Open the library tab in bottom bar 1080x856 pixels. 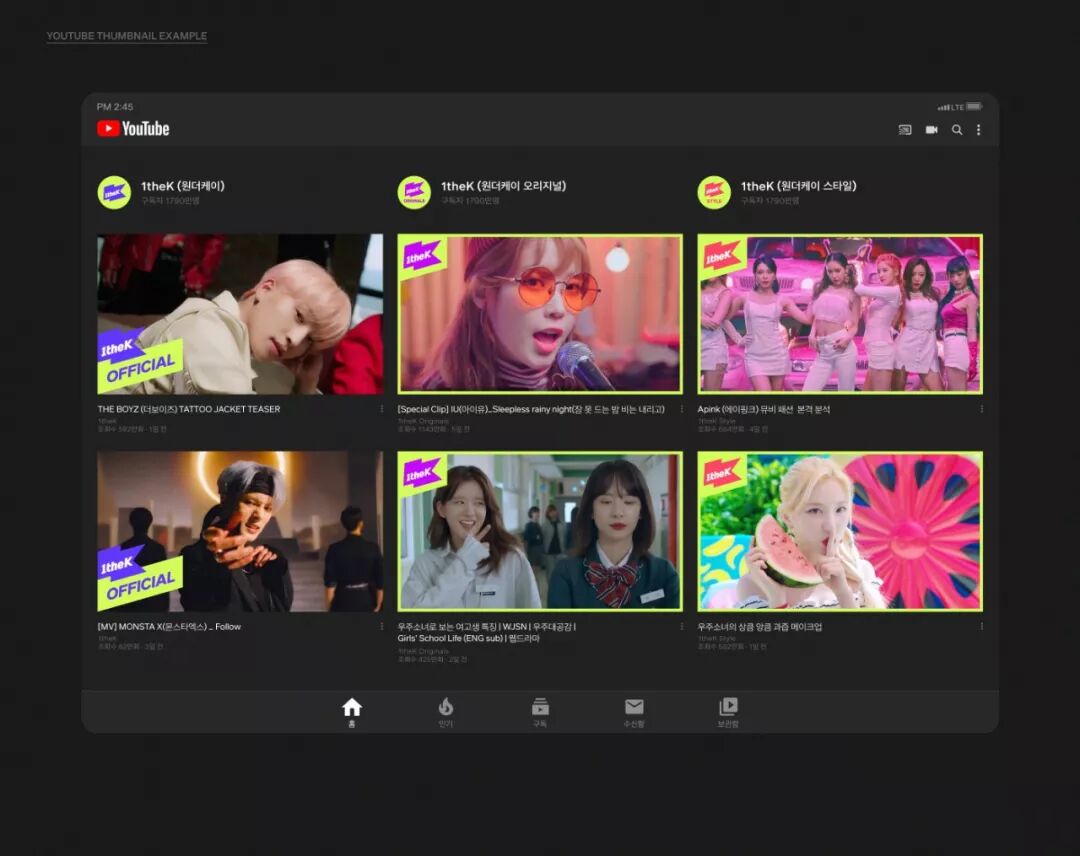(x=728, y=712)
